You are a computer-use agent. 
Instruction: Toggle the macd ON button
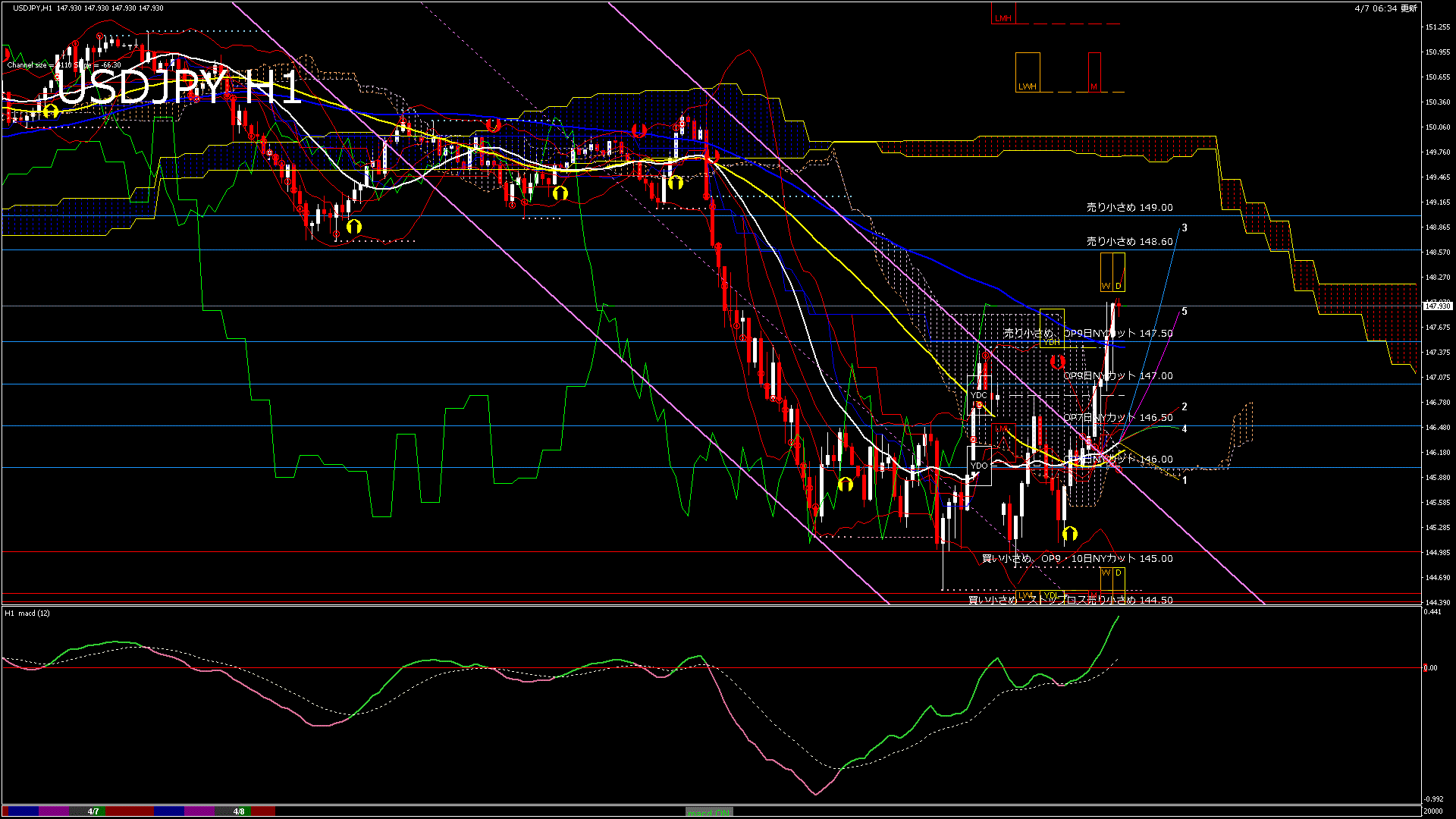[709, 812]
